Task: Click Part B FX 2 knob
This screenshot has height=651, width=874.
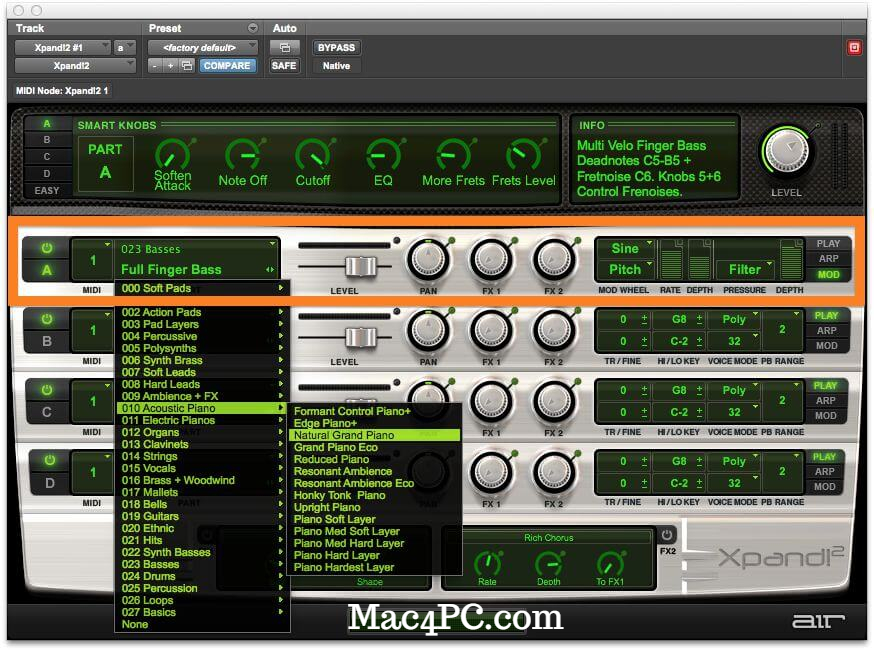Action: tap(554, 331)
